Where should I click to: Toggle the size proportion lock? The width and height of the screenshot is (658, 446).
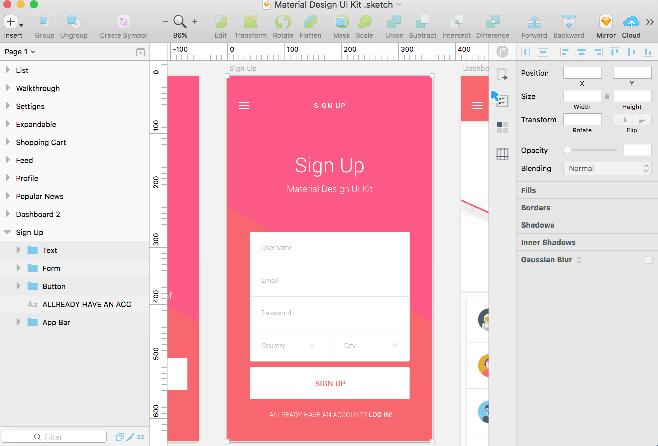pos(607,96)
